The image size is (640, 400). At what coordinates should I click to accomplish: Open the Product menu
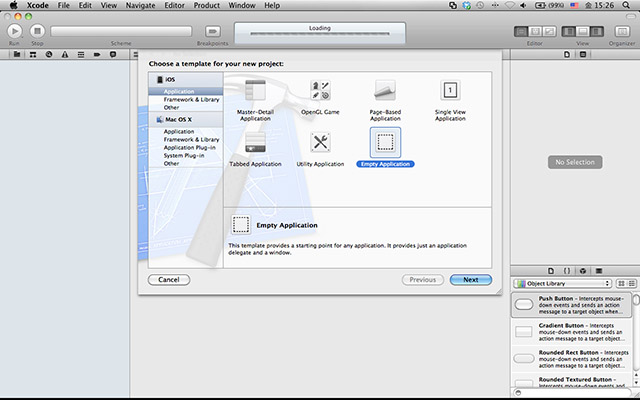[207, 5]
